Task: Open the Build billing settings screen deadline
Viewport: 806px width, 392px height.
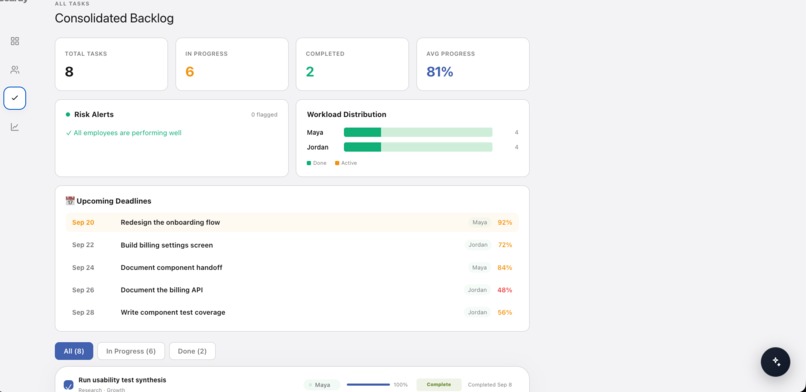Action: (292, 245)
